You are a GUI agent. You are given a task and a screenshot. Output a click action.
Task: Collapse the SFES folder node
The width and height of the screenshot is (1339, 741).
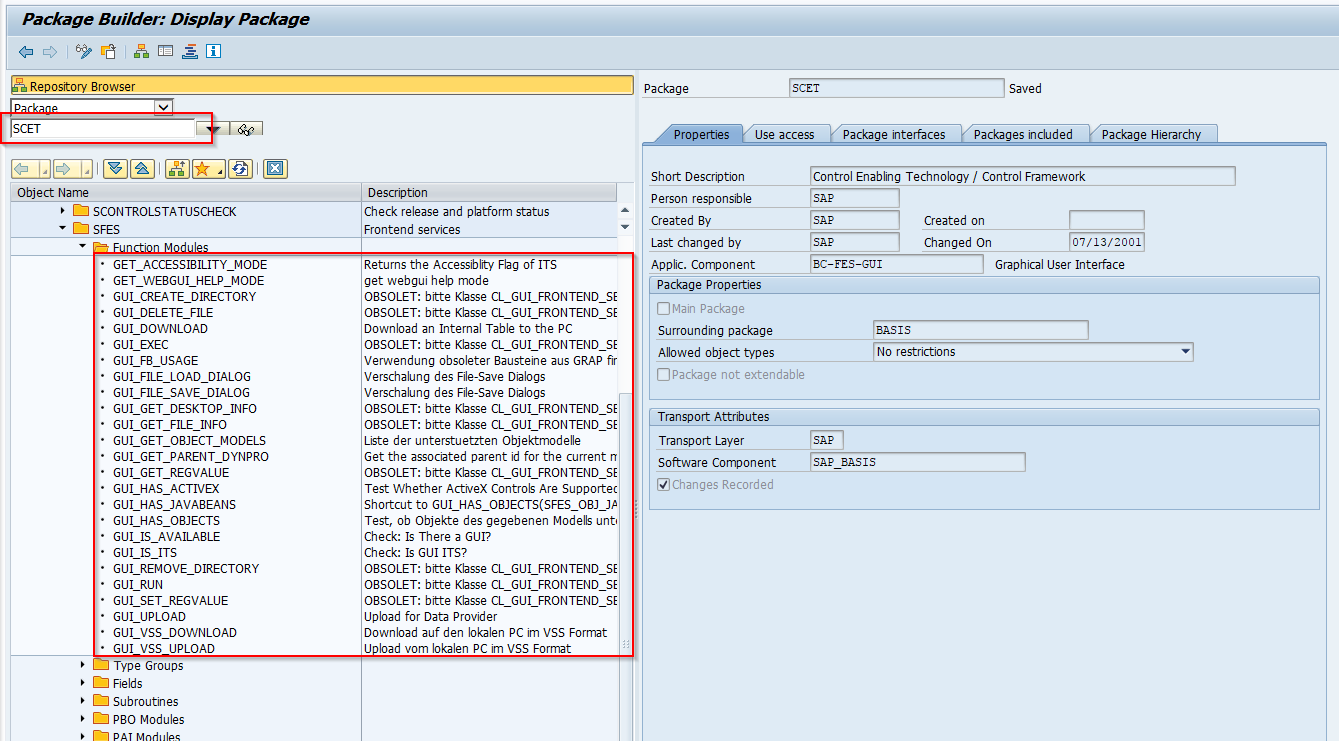pos(63,229)
